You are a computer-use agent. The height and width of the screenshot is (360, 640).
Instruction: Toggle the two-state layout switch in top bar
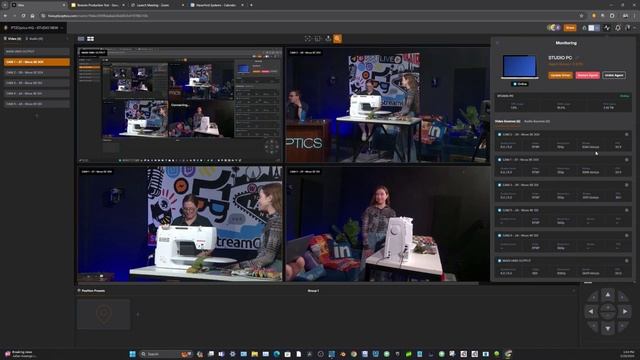click(594, 28)
